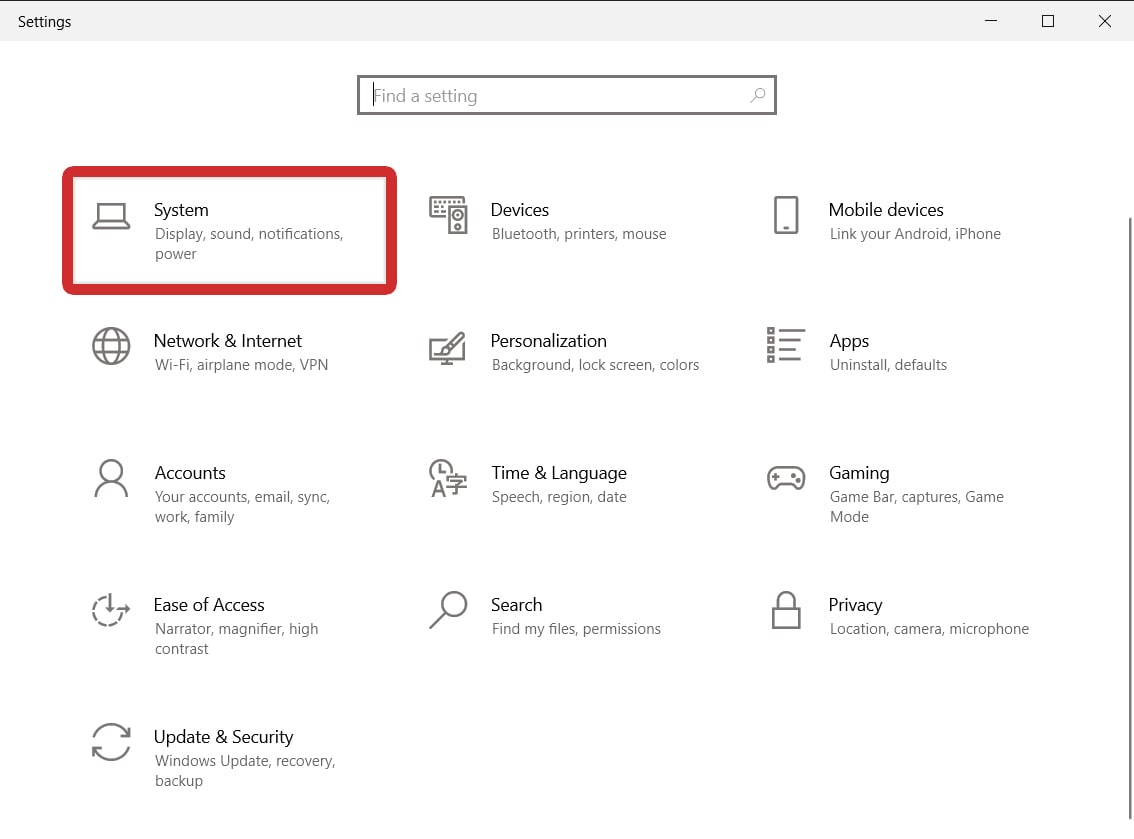Click the Gaming controller icon
This screenshot has width=1134, height=839.
tap(786, 478)
